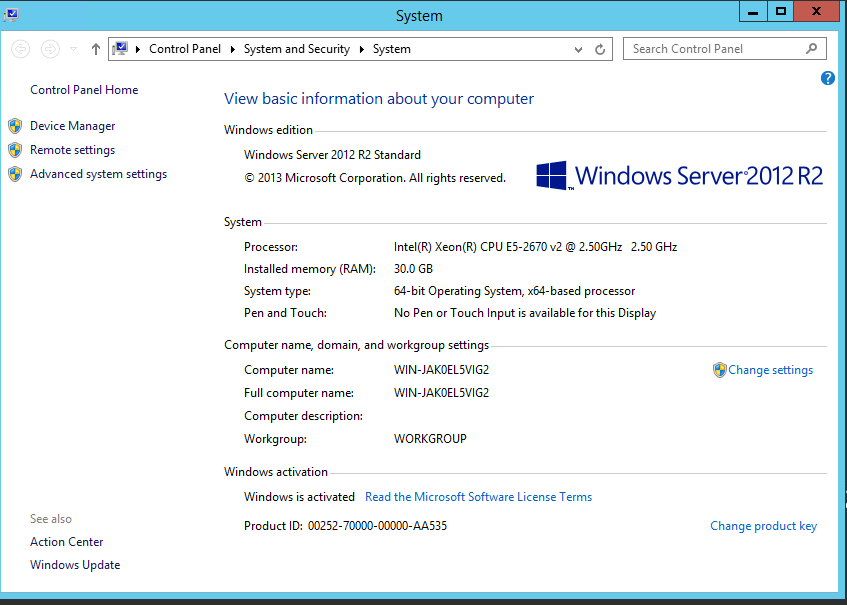Screen dimensions: 847x605
Task: Go up one level with the Up arrow
Action: pos(96,49)
